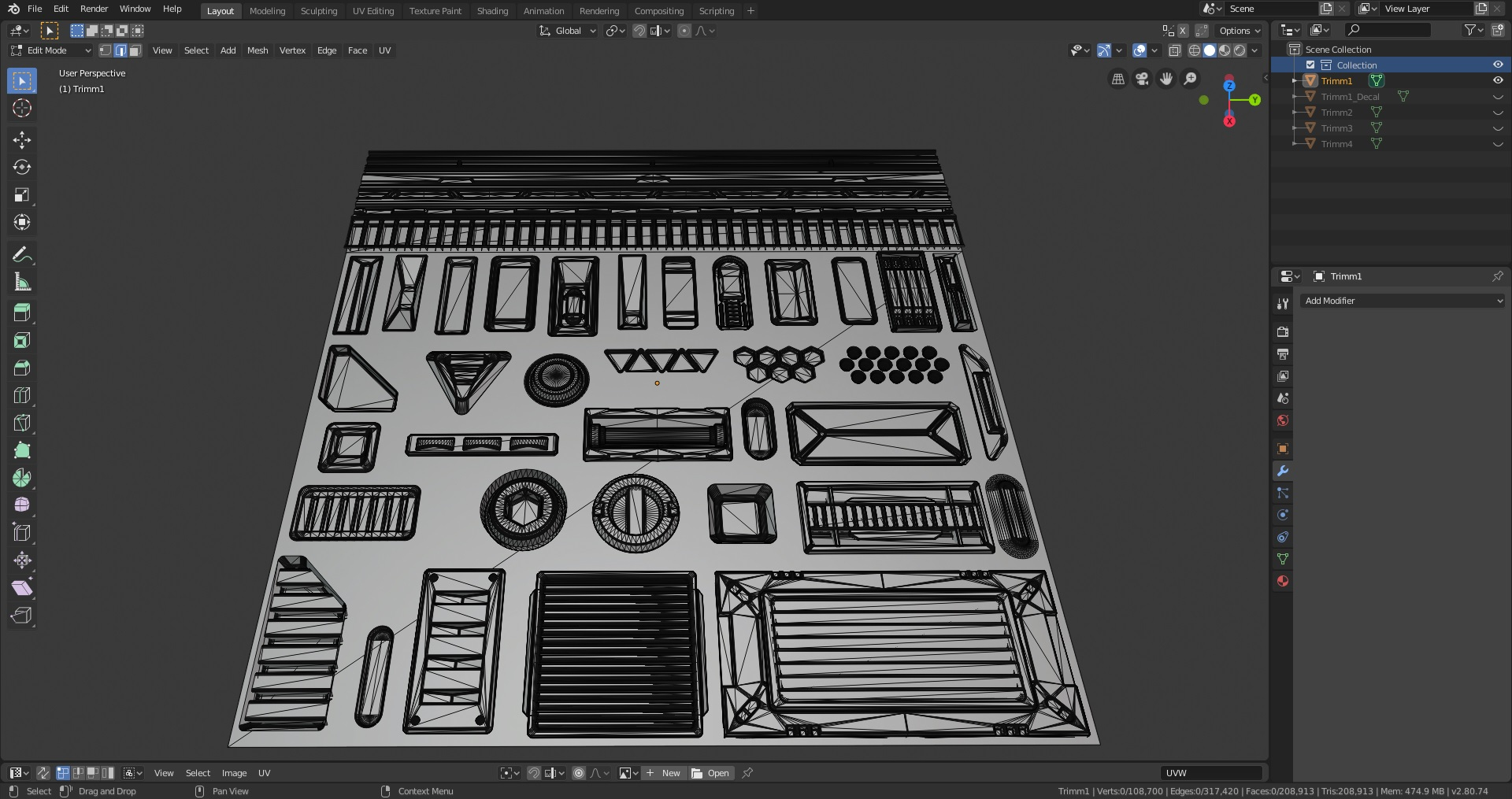
Task: Uncheck the Collection checkbox
Action: 1310,65
